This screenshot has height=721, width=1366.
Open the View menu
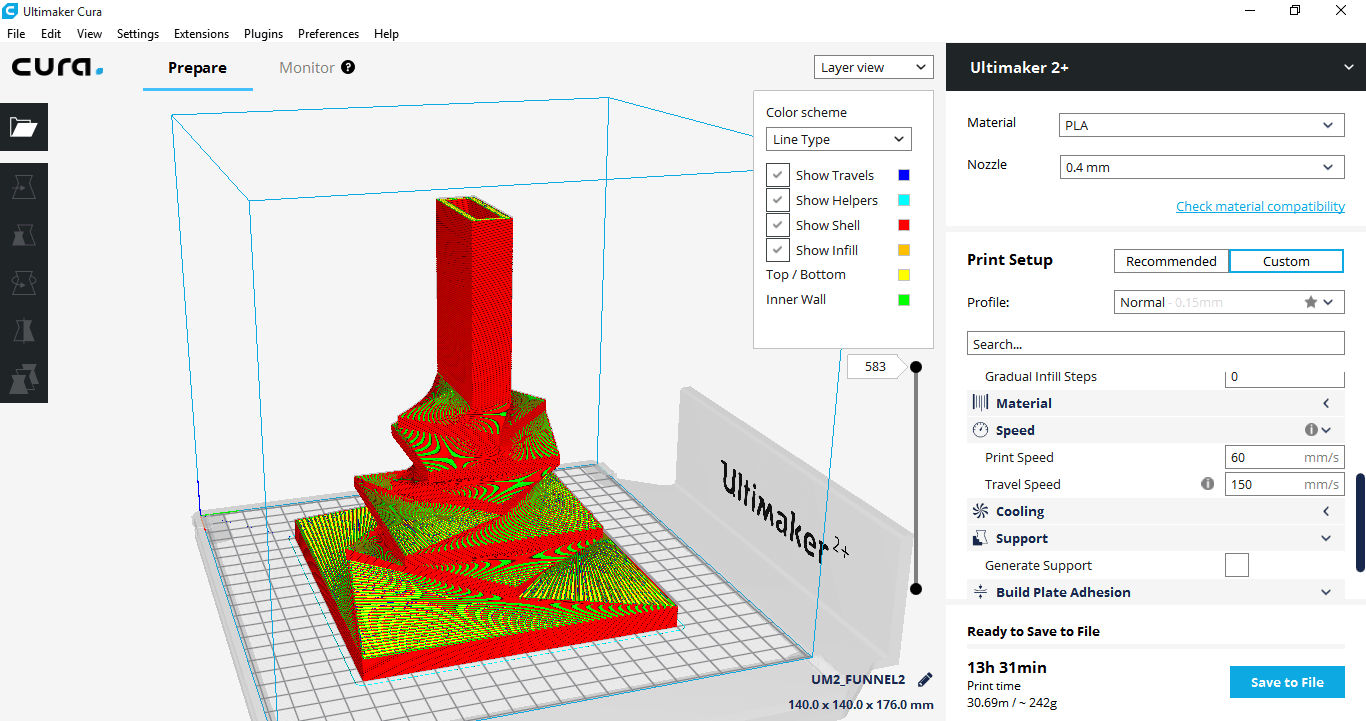tap(89, 33)
